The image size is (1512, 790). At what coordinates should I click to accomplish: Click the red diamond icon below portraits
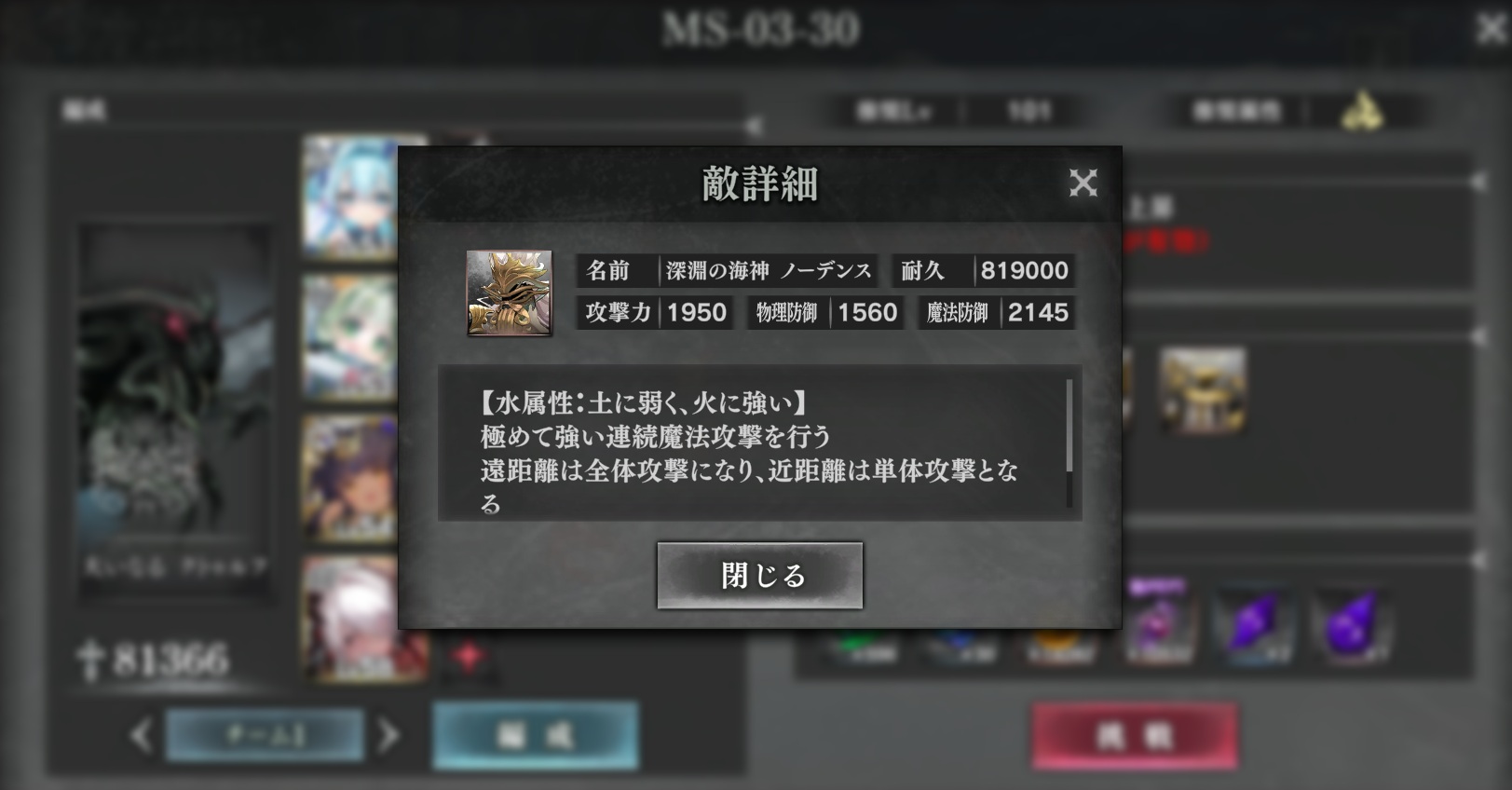(469, 657)
